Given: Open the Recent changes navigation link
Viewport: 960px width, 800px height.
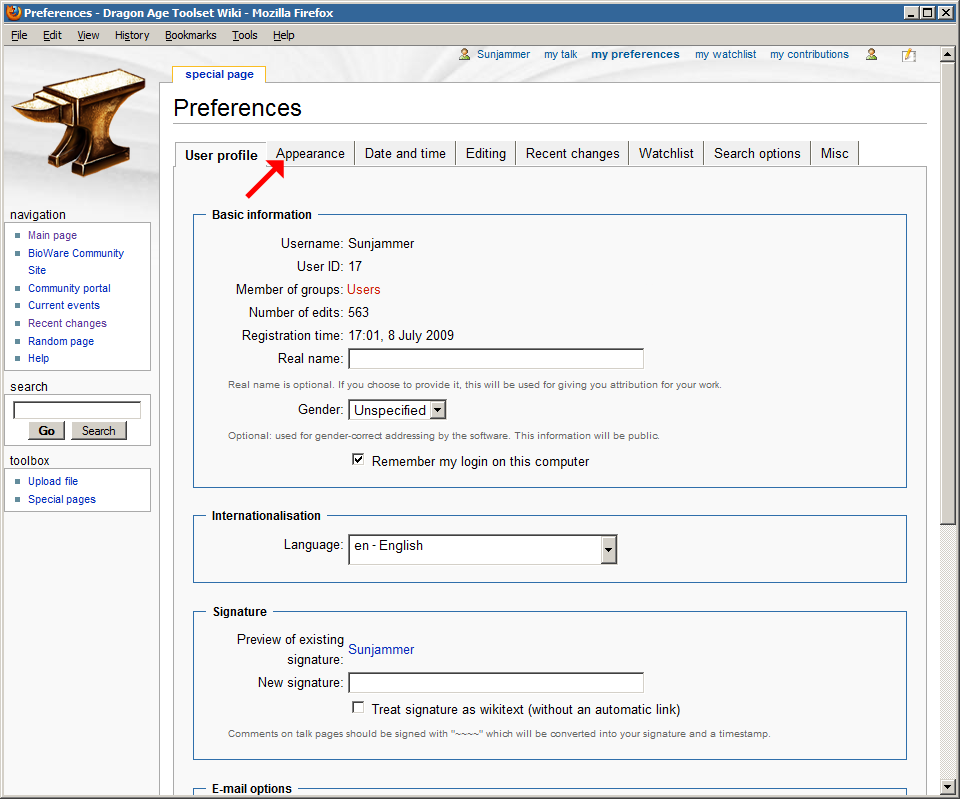Looking at the screenshot, I should (x=67, y=323).
